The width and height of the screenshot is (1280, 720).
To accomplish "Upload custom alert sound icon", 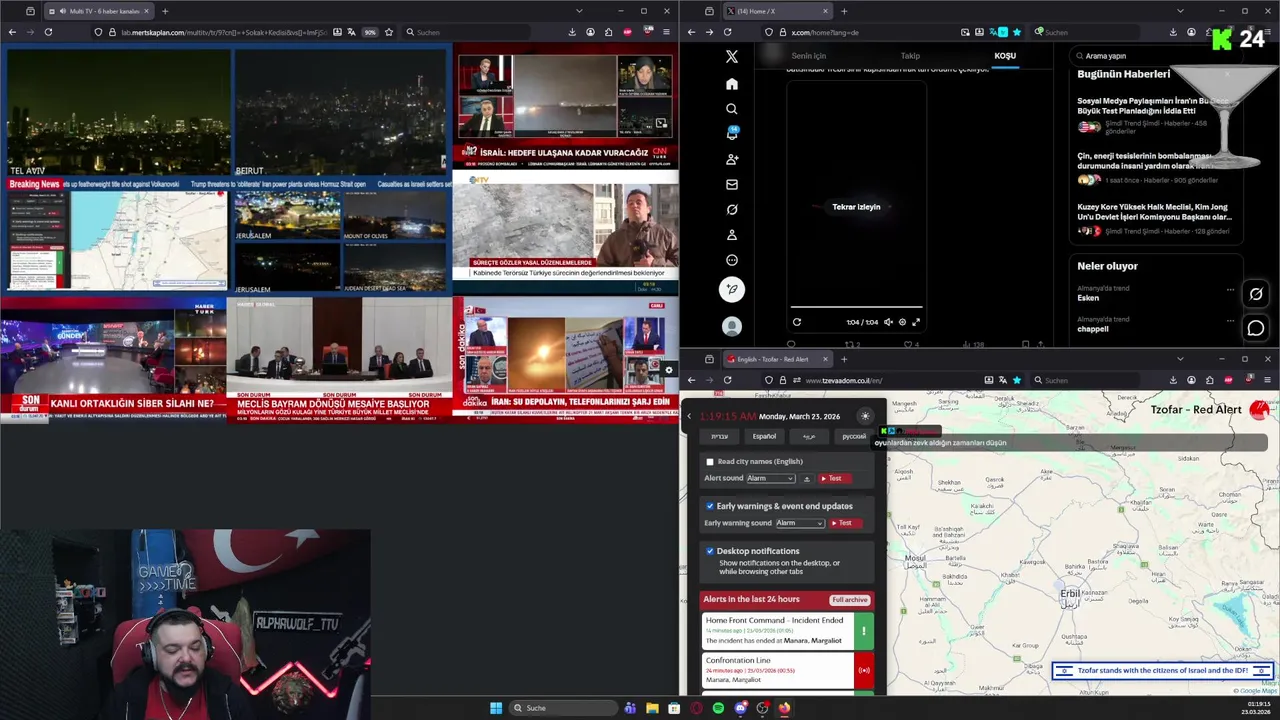I will pyautogui.click(x=807, y=479).
